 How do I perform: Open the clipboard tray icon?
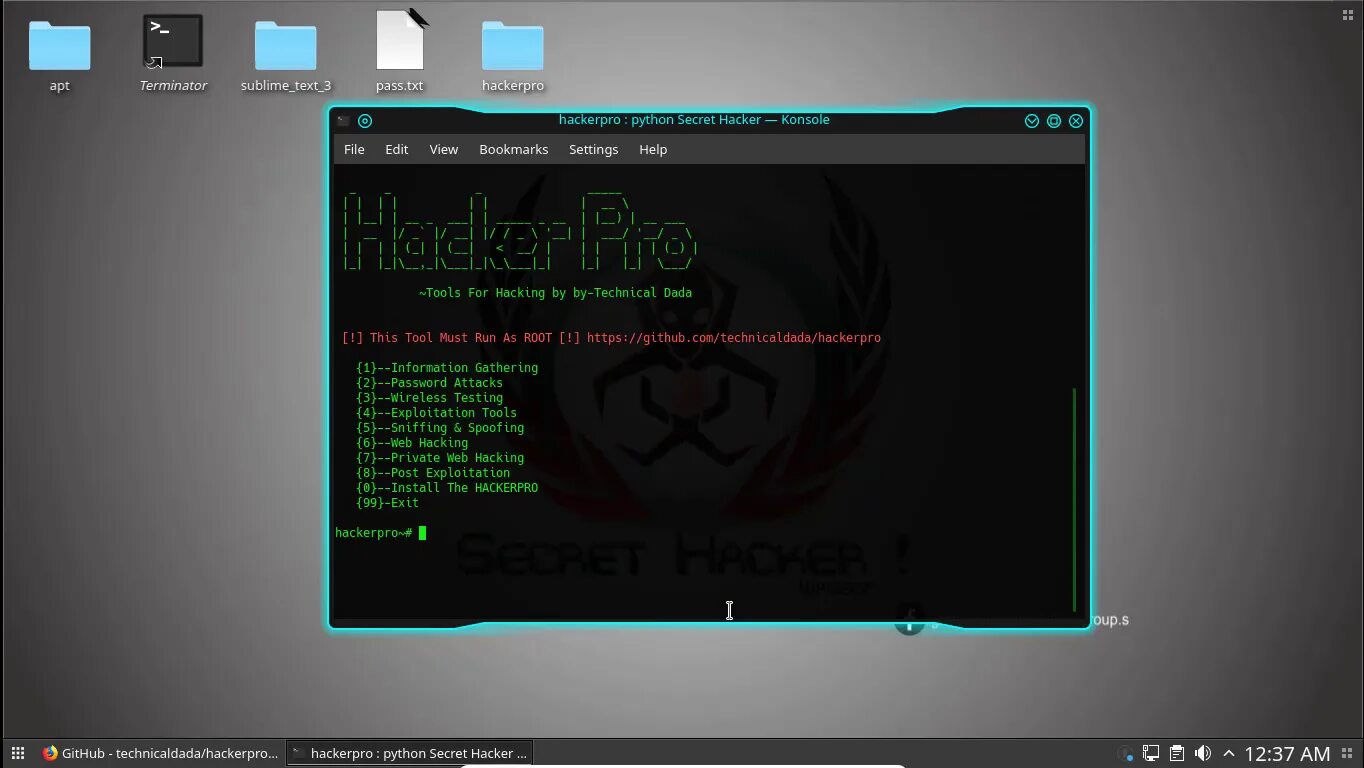pyautogui.click(x=1177, y=753)
